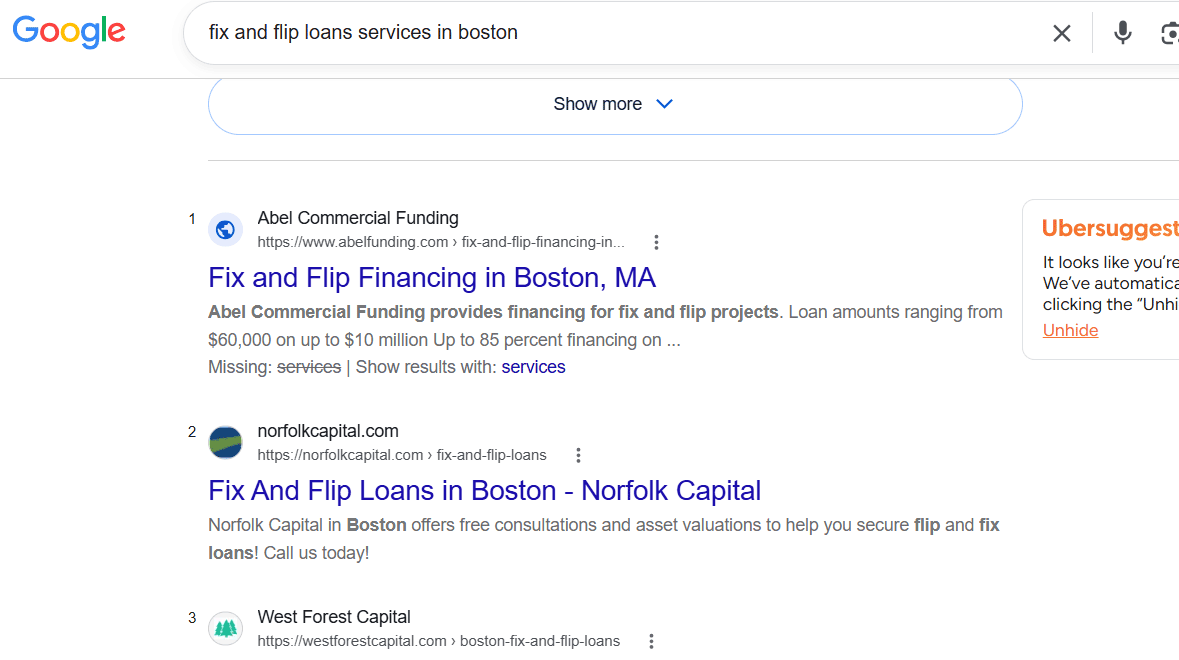
Task: Click the westforestcapital.com URL breadcrumb
Action: pos(438,641)
